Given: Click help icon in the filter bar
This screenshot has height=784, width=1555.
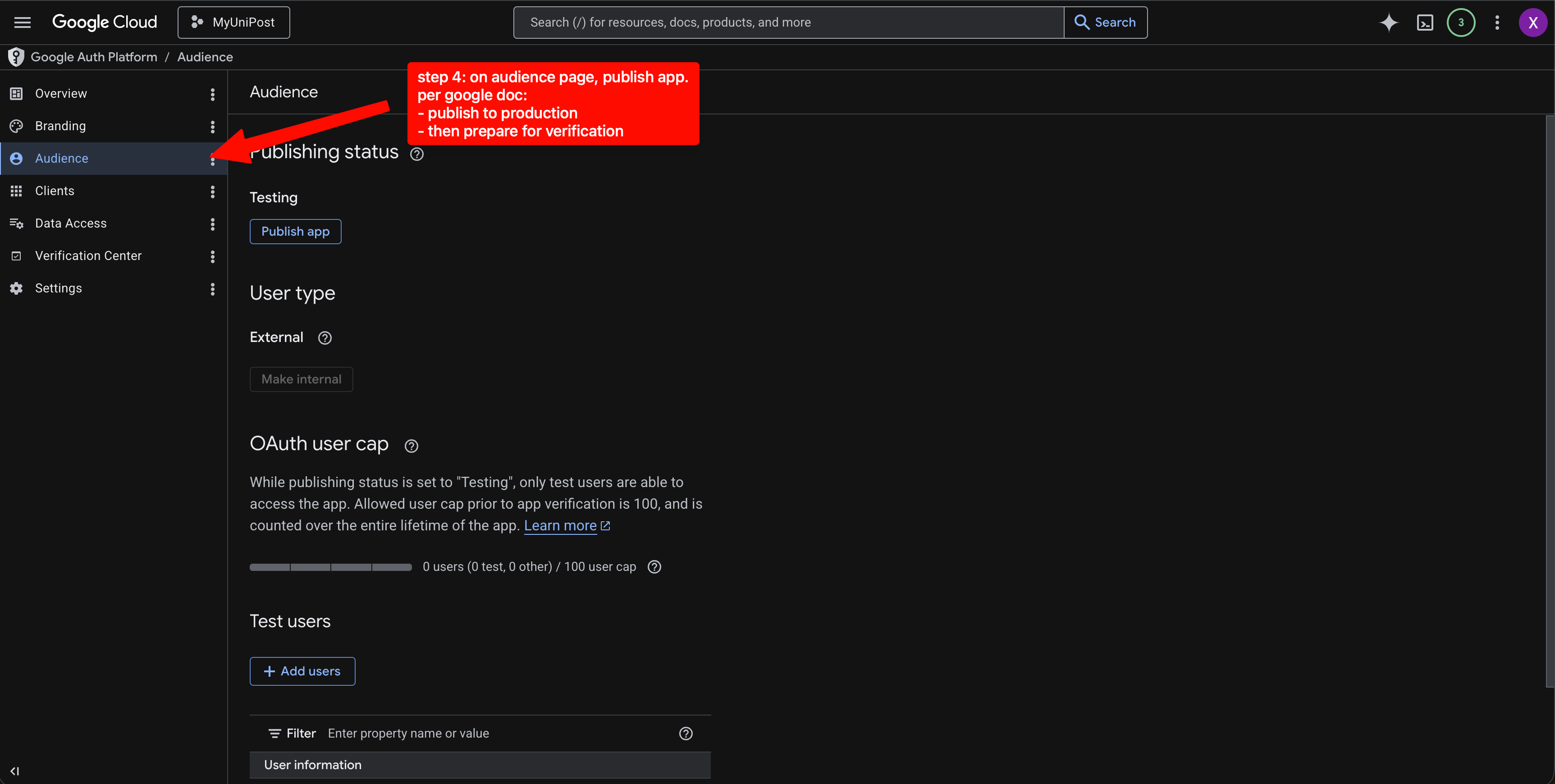Looking at the screenshot, I should pos(686,733).
